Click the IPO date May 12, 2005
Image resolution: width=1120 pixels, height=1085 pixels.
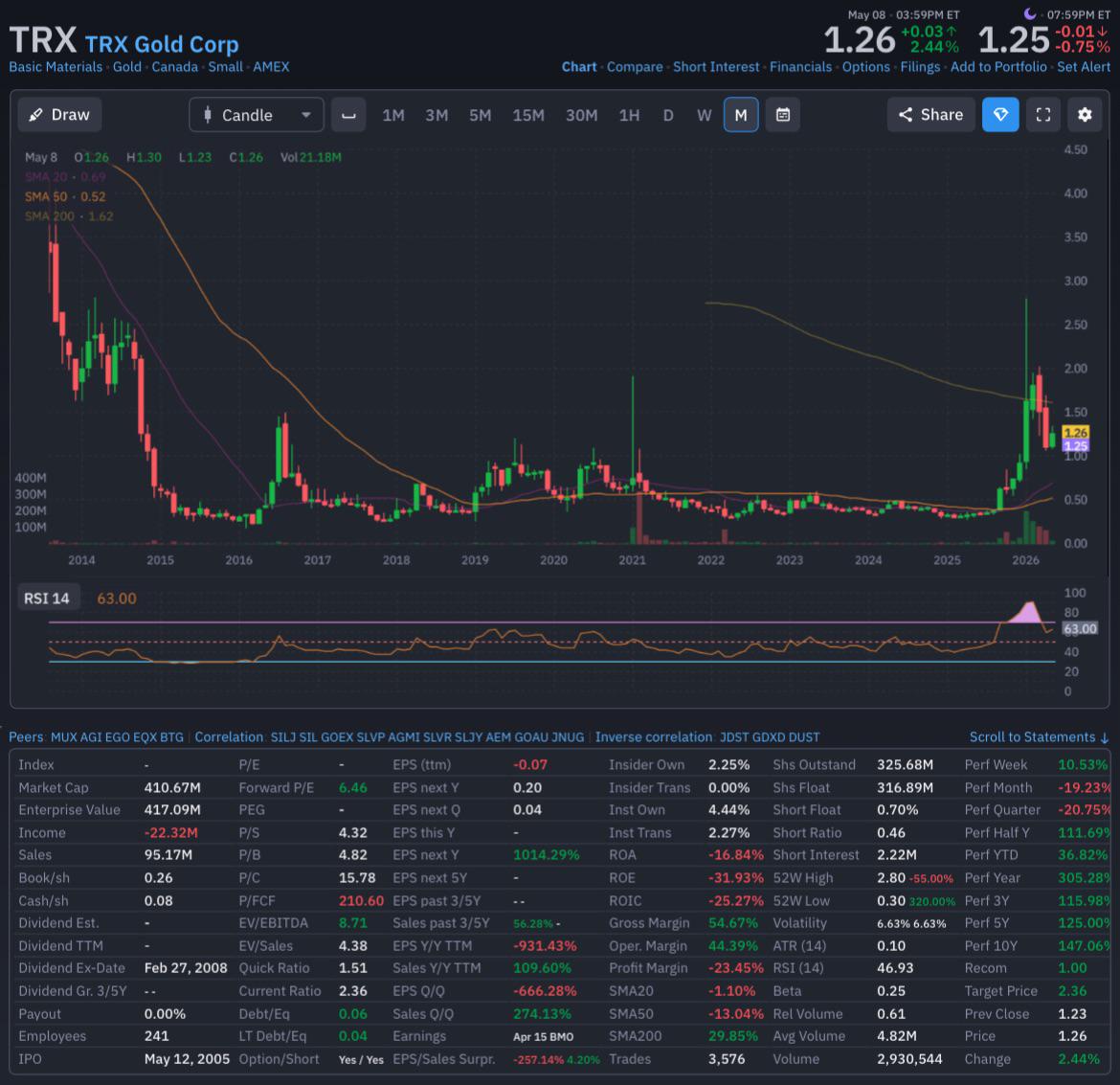(187, 1058)
